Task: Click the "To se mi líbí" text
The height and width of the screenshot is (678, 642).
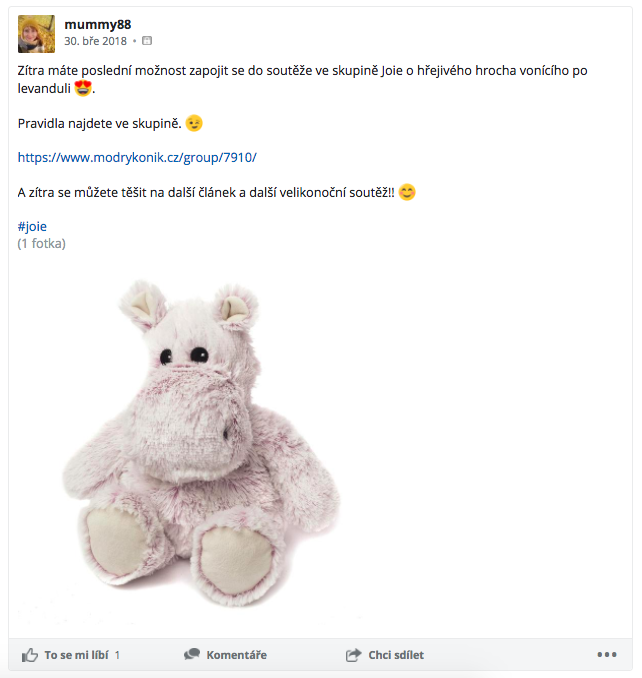Action: [77, 655]
